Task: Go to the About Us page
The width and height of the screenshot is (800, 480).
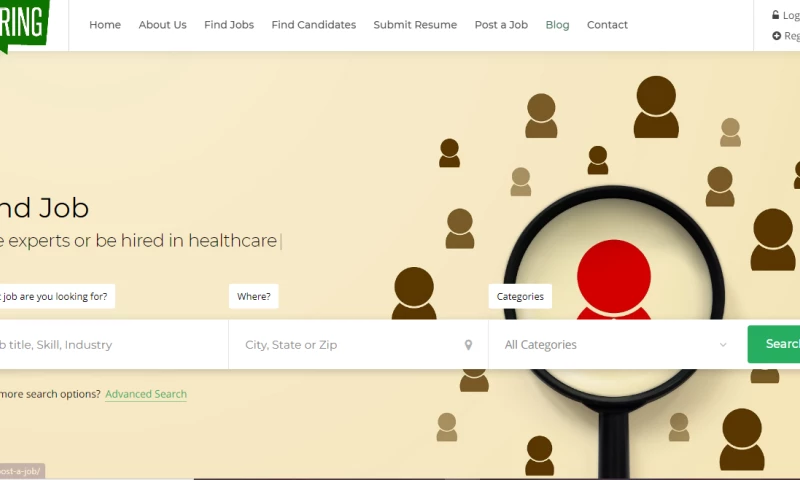Action: click(x=162, y=25)
